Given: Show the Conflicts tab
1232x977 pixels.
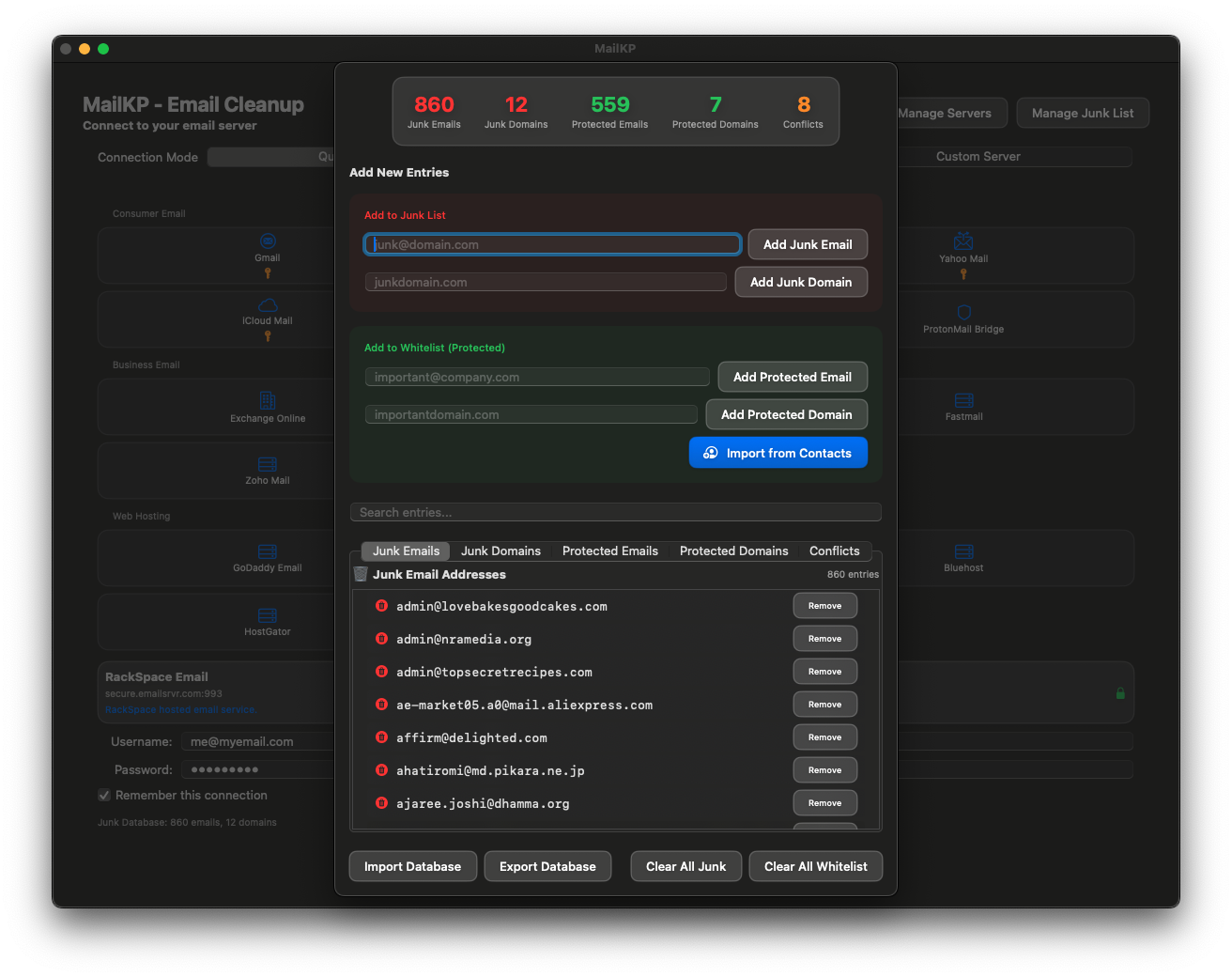Looking at the screenshot, I should click(835, 551).
